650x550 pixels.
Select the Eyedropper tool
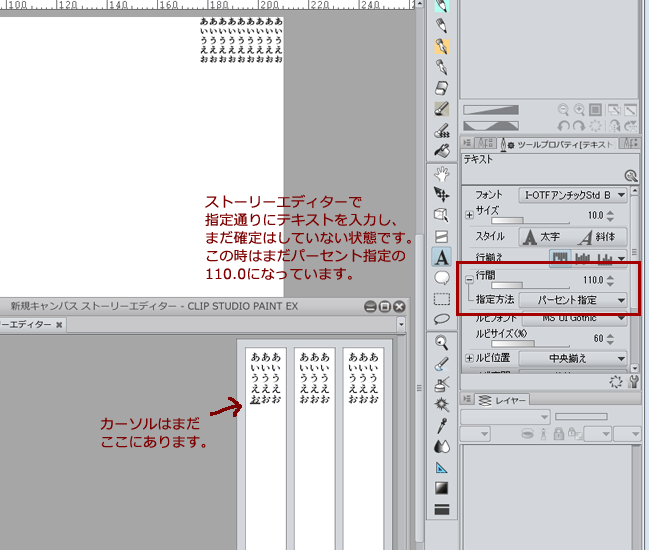[x=442, y=426]
